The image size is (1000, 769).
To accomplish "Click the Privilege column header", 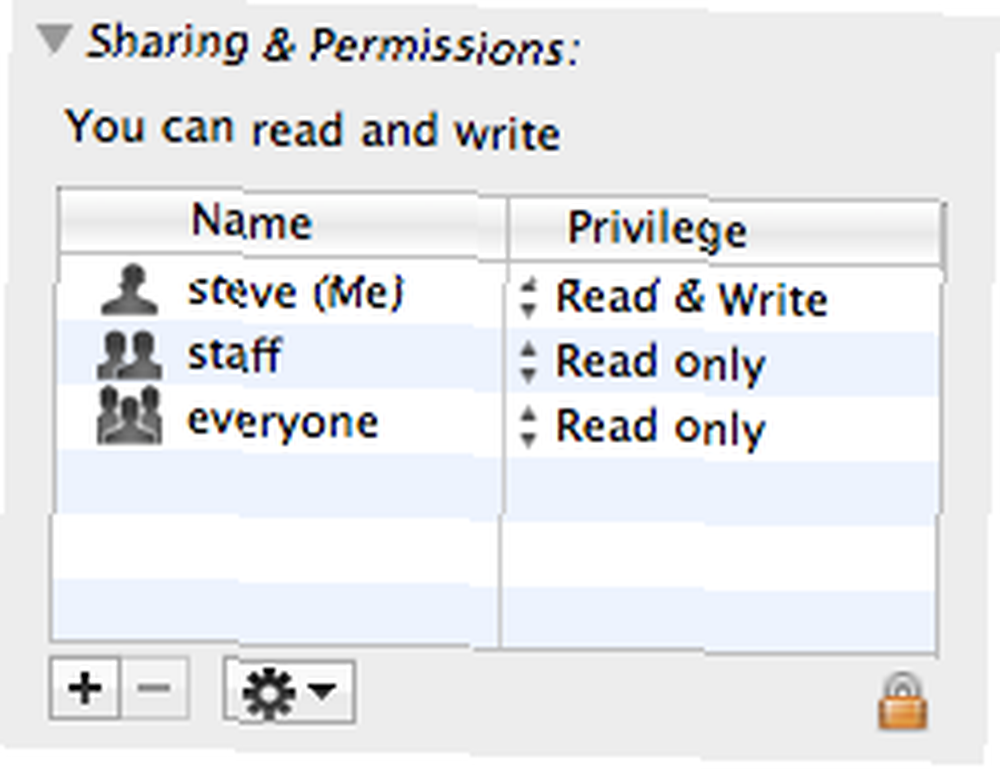I will (725, 230).
